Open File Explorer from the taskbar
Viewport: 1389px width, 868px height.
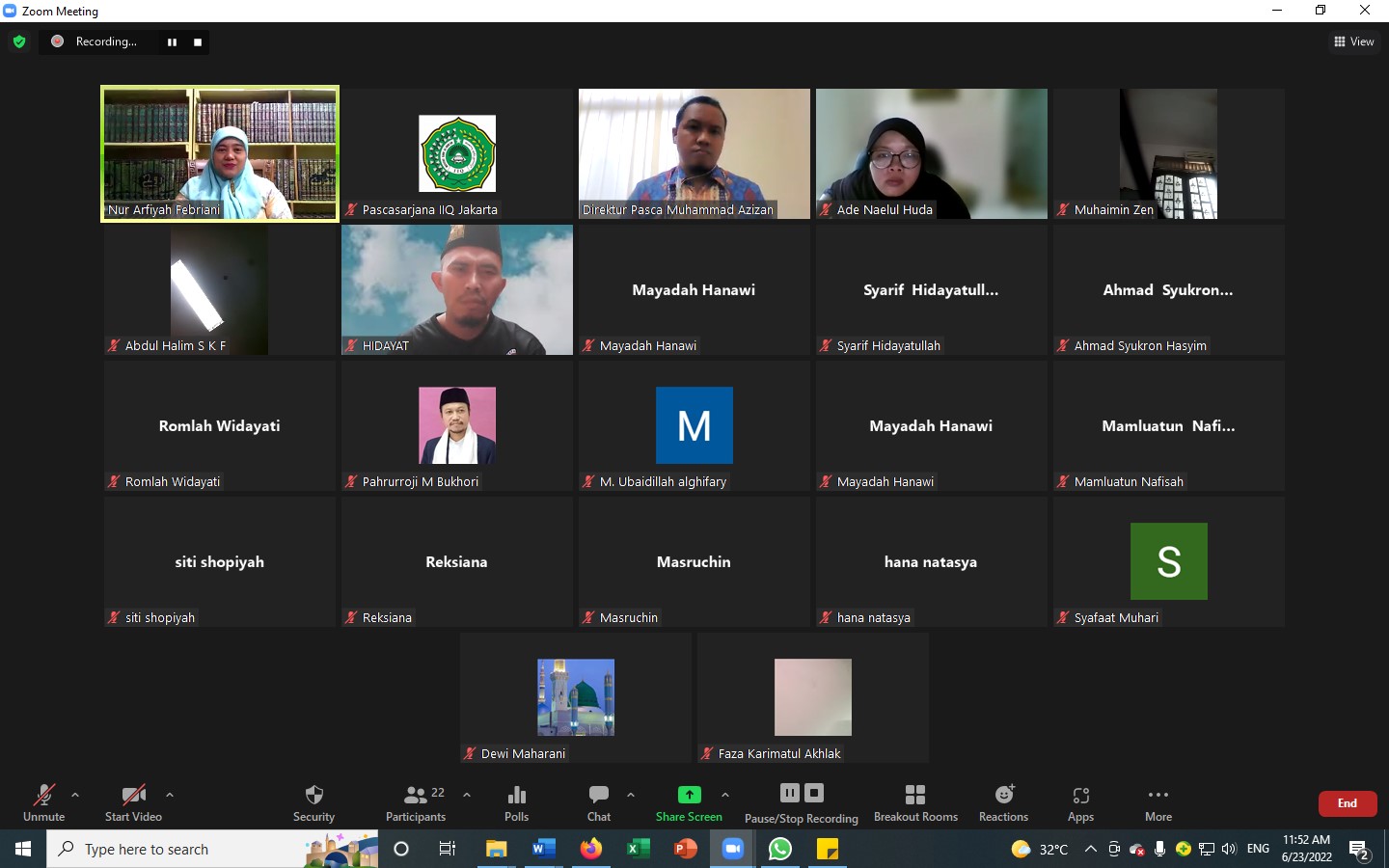pos(496,849)
